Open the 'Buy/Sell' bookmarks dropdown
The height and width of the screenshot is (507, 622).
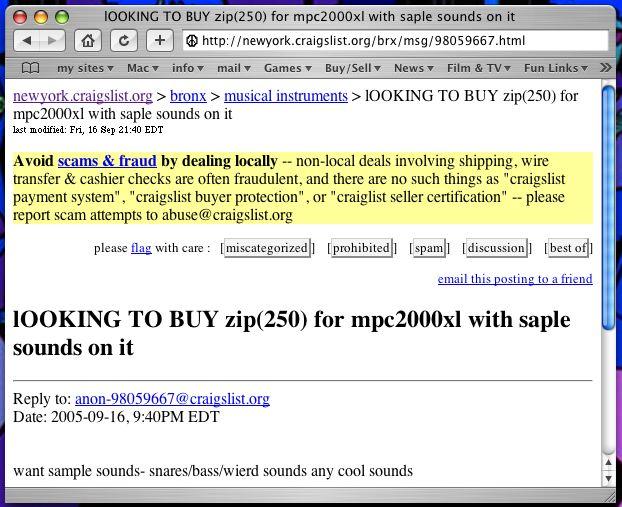coord(351,68)
